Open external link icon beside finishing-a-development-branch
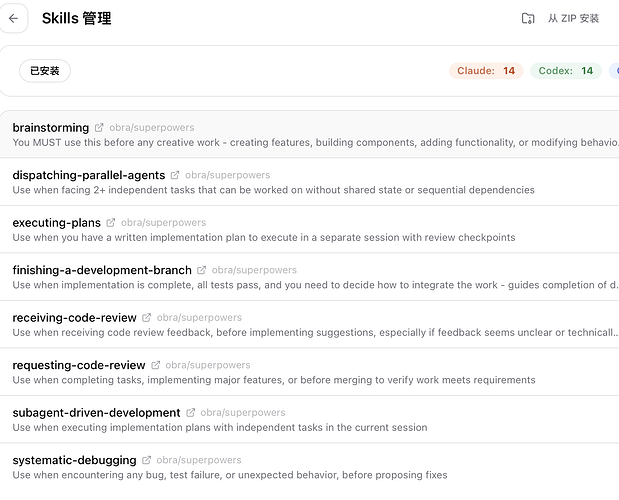619x500 pixels. click(x=201, y=270)
